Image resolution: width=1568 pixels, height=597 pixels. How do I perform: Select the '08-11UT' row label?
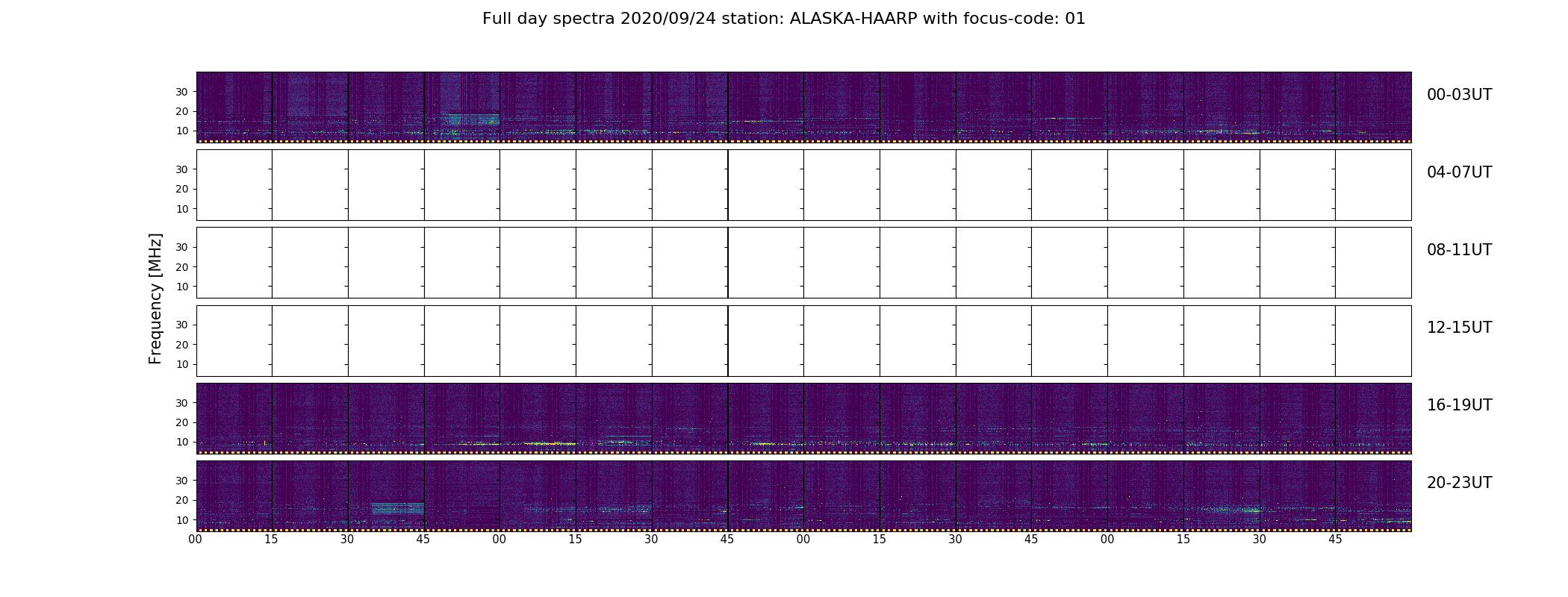point(1459,250)
